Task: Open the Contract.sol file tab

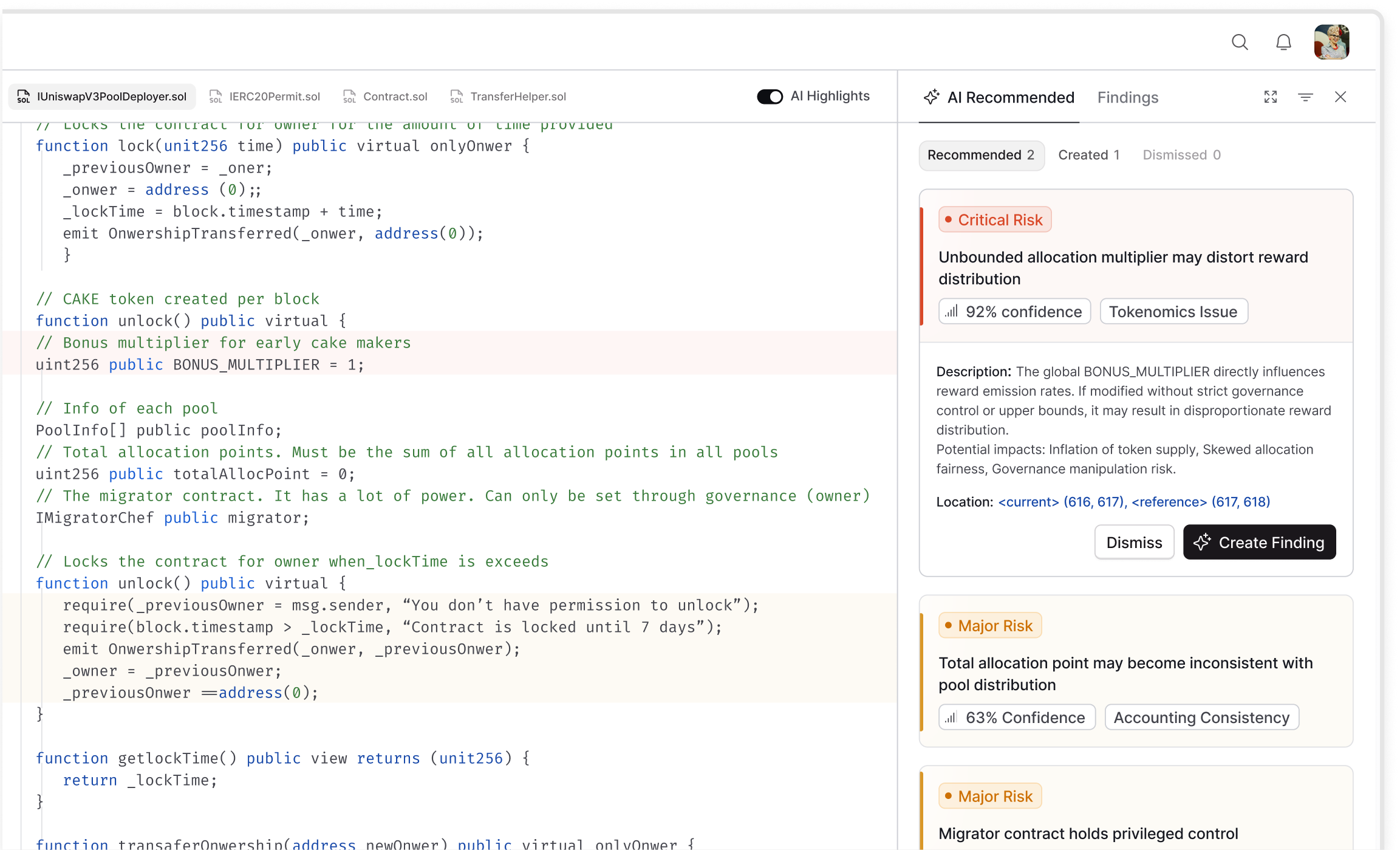Action: point(385,97)
